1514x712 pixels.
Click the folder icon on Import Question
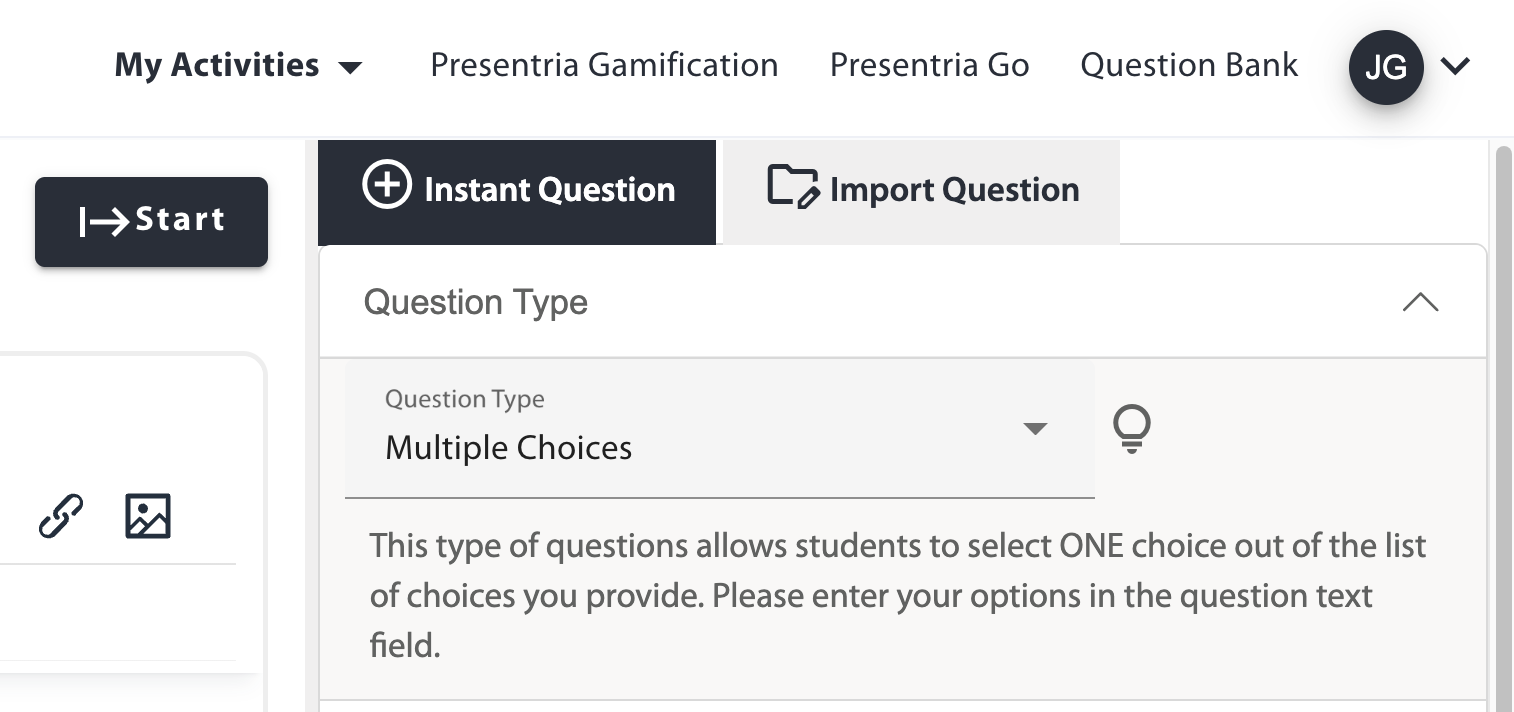(x=792, y=187)
